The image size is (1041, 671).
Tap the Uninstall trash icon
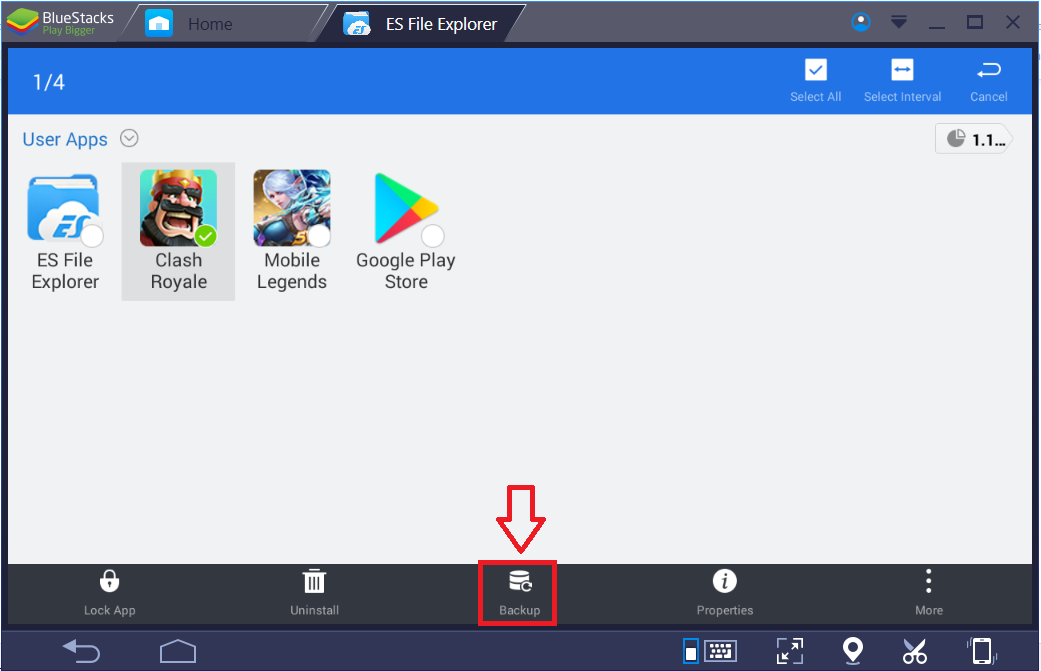point(314,581)
